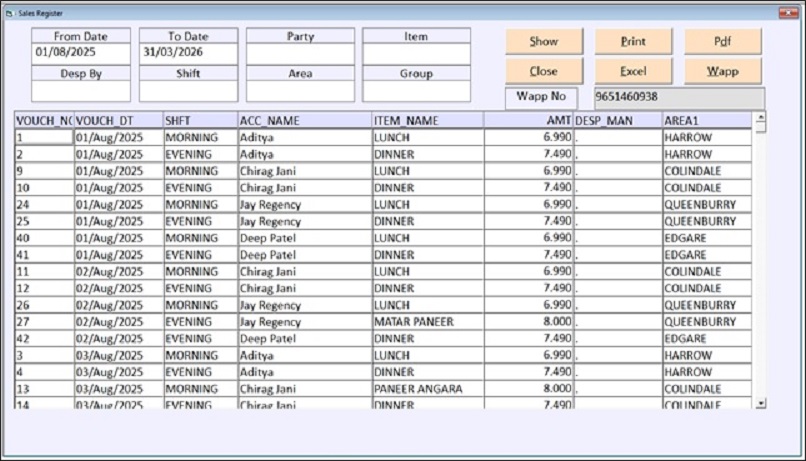Viewport: 806px width, 461px height.
Task: Click COLINDALE area in voucher 10 row
Action: (x=707, y=188)
